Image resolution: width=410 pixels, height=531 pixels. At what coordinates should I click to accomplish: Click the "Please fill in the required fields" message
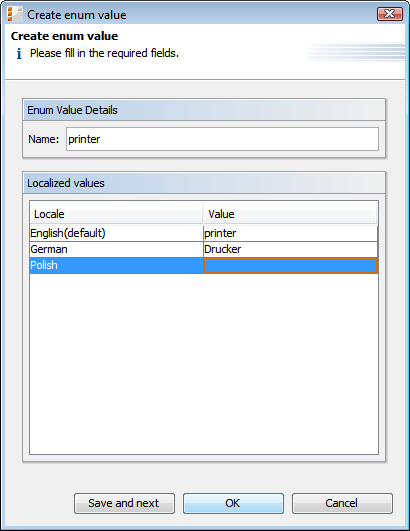[x=104, y=54]
